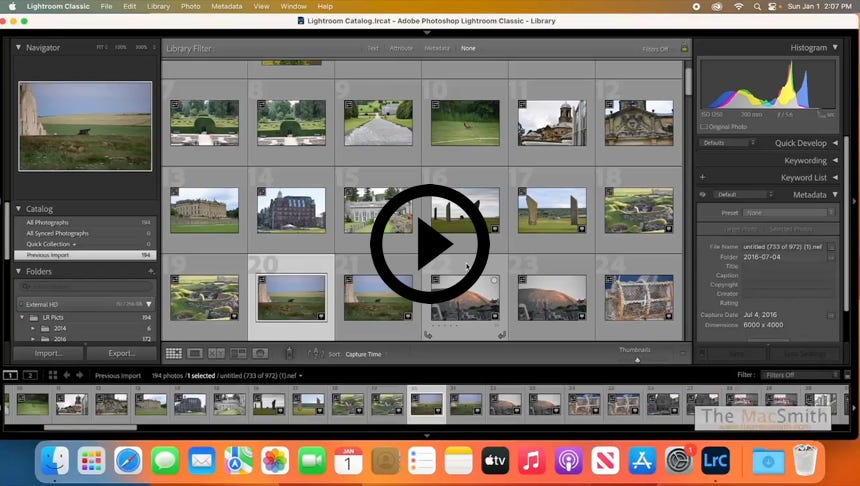Switch to Loupe view icon in toolbar
The height and width of the screenshot is (486, 860).
click(195, 354)
